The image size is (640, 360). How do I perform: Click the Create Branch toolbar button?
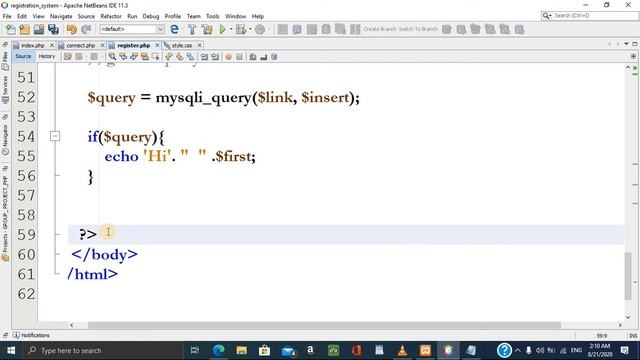point(380,29)
